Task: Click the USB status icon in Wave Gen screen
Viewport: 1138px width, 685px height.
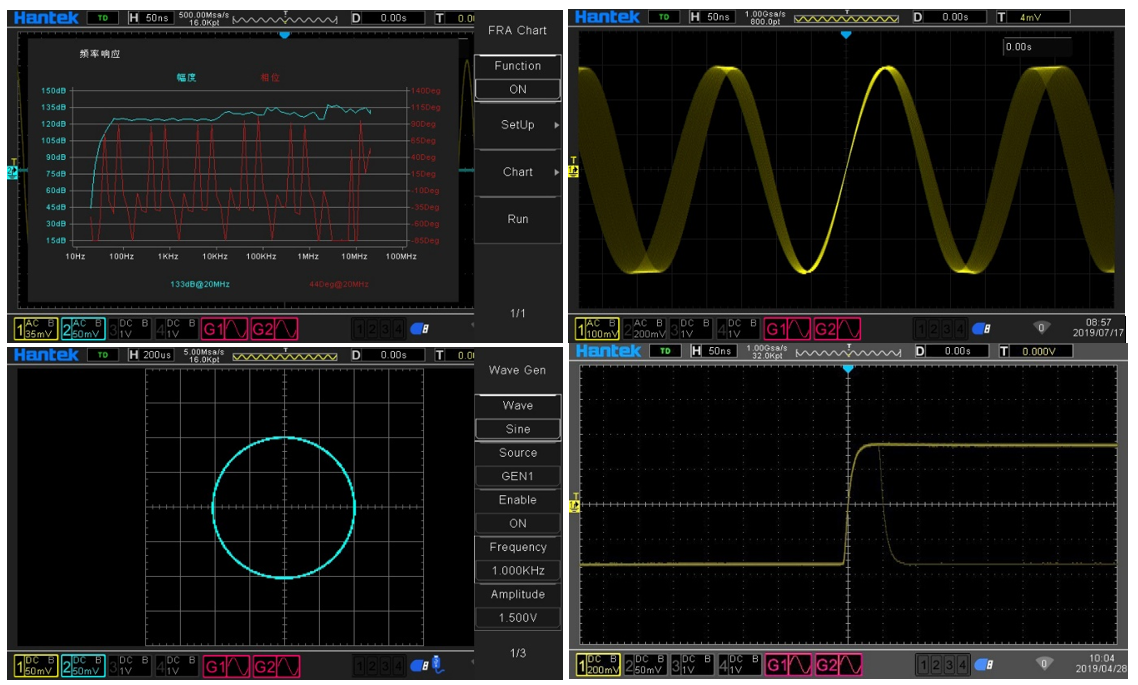Action: point(419,665)
